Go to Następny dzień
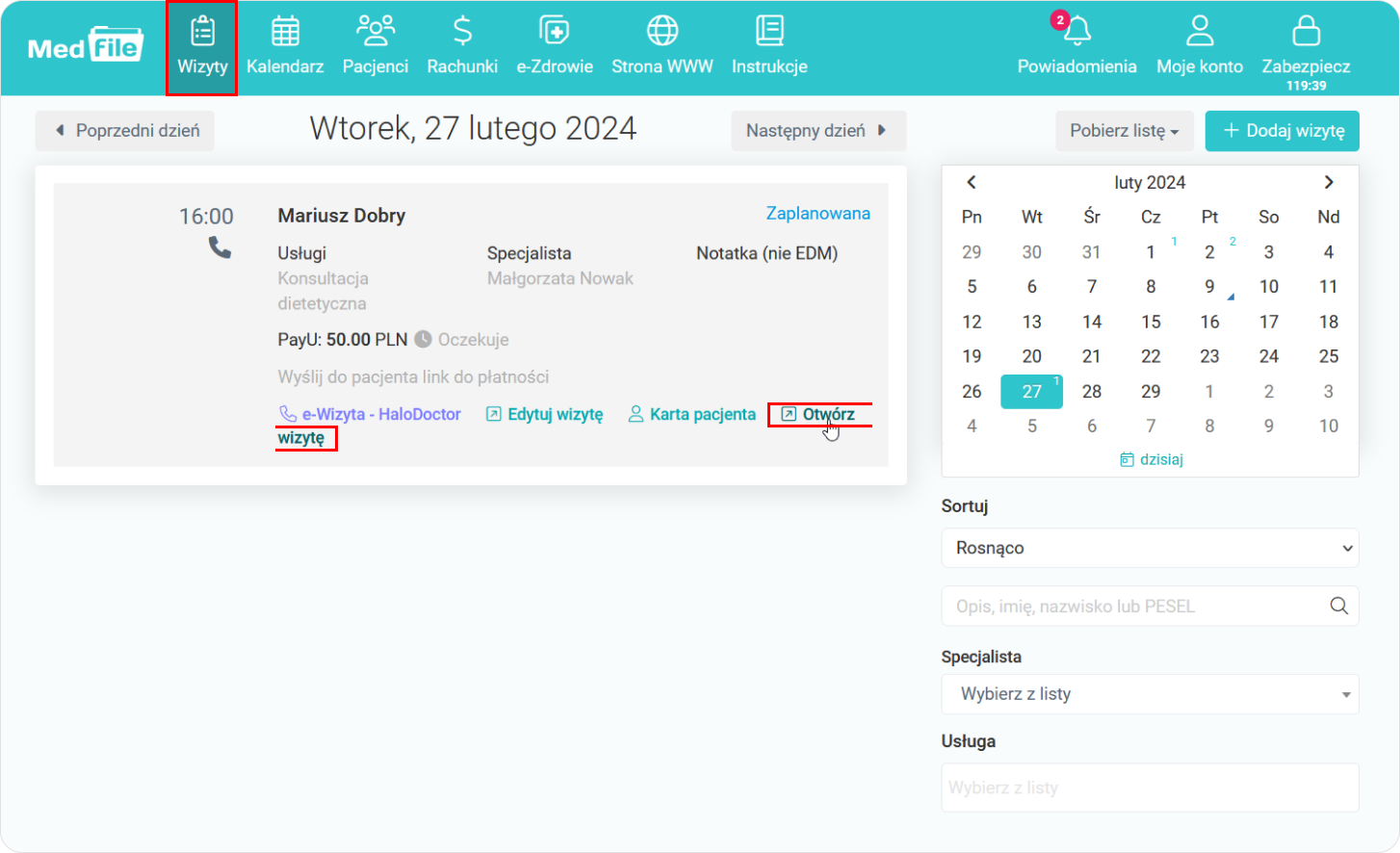The width and height of the screenshot is (1400, 853). tap(818, 131)
